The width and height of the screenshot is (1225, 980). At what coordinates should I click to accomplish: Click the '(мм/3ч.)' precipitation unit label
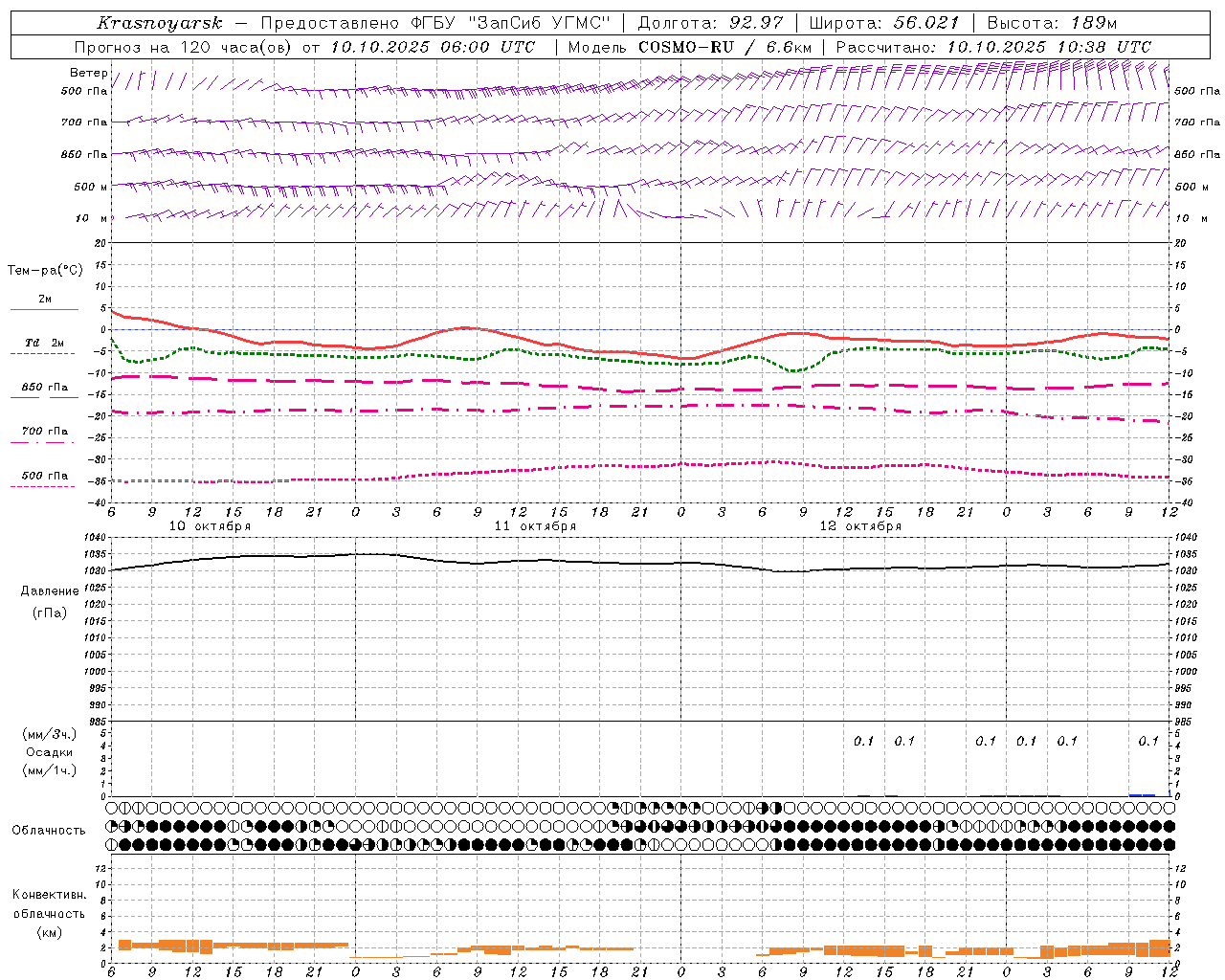coord(50,734)
